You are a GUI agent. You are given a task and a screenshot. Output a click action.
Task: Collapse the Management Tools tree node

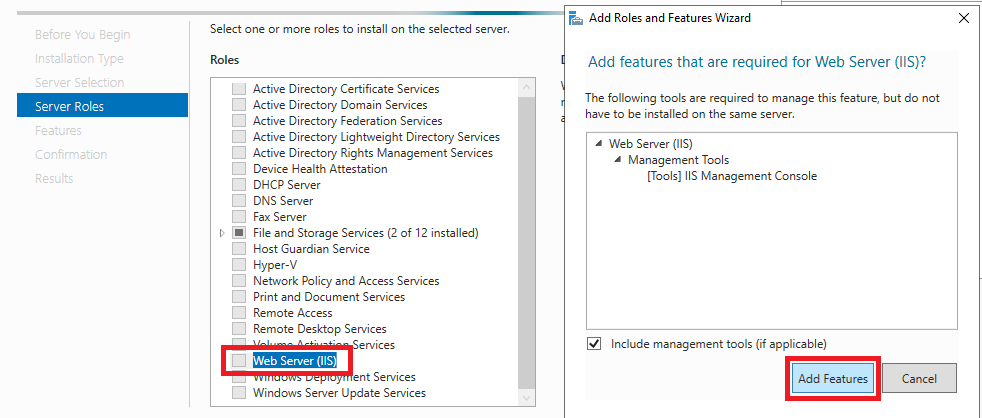[617, 160]
